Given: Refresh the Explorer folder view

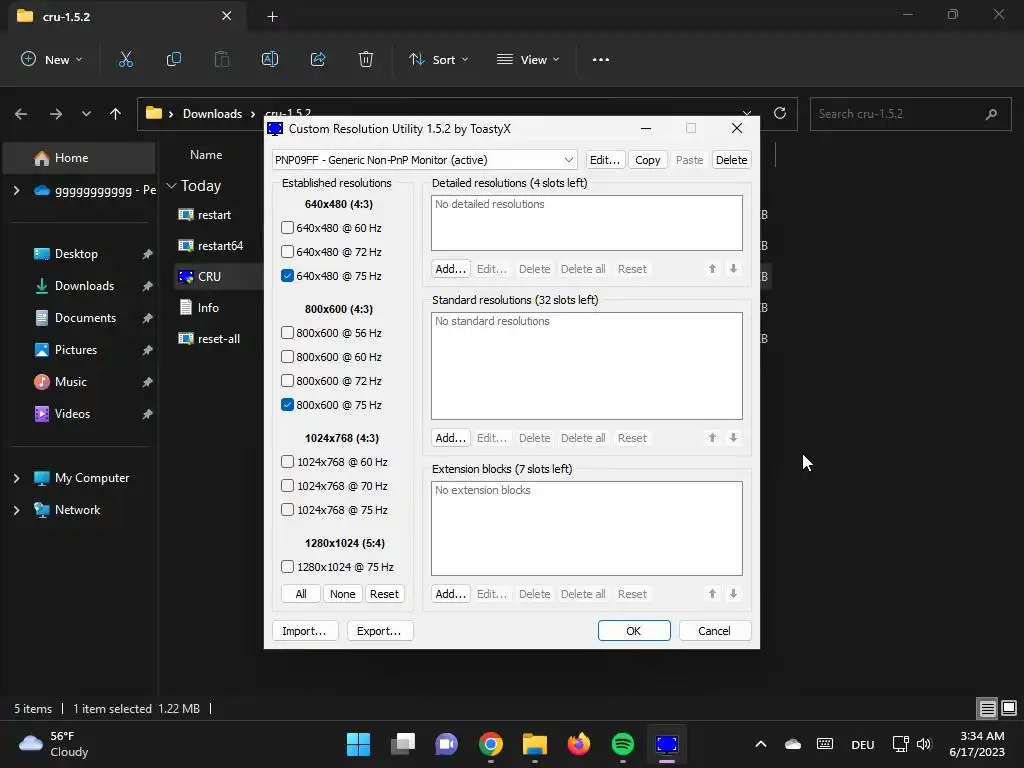Looking at the screenshot, I should 780,113.
